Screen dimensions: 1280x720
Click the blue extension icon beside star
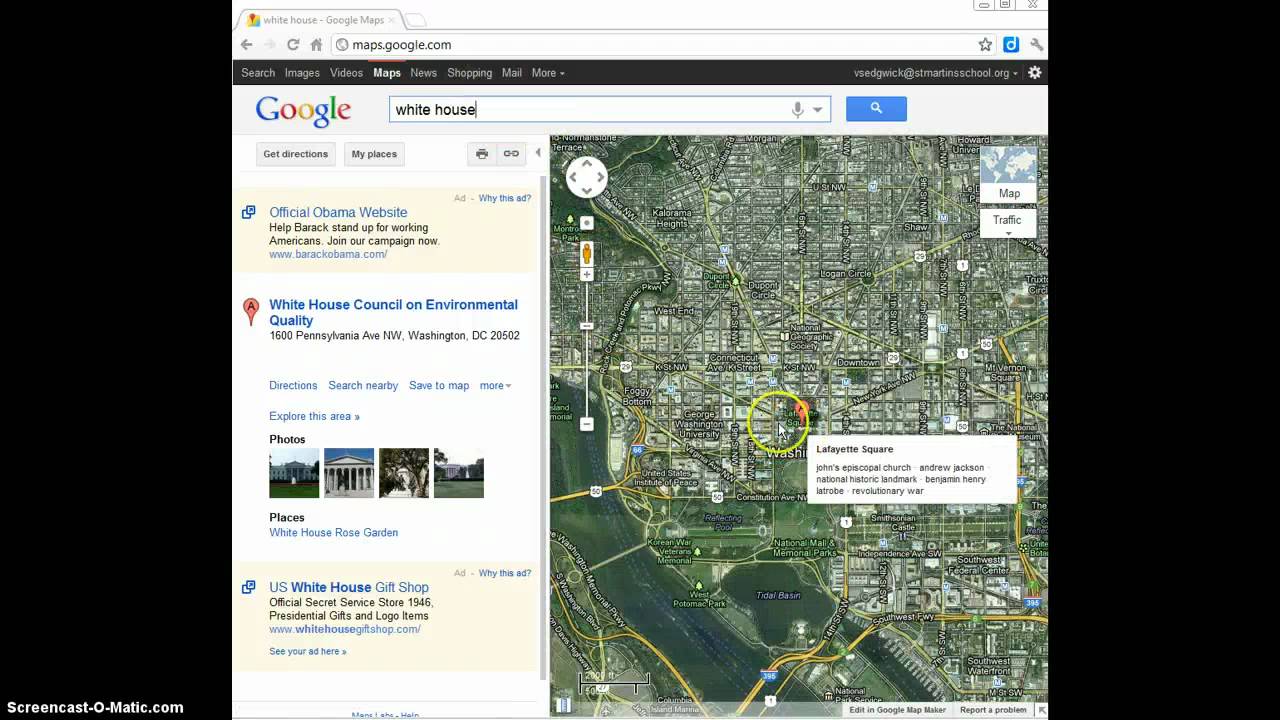click(x=1011, y=45)
